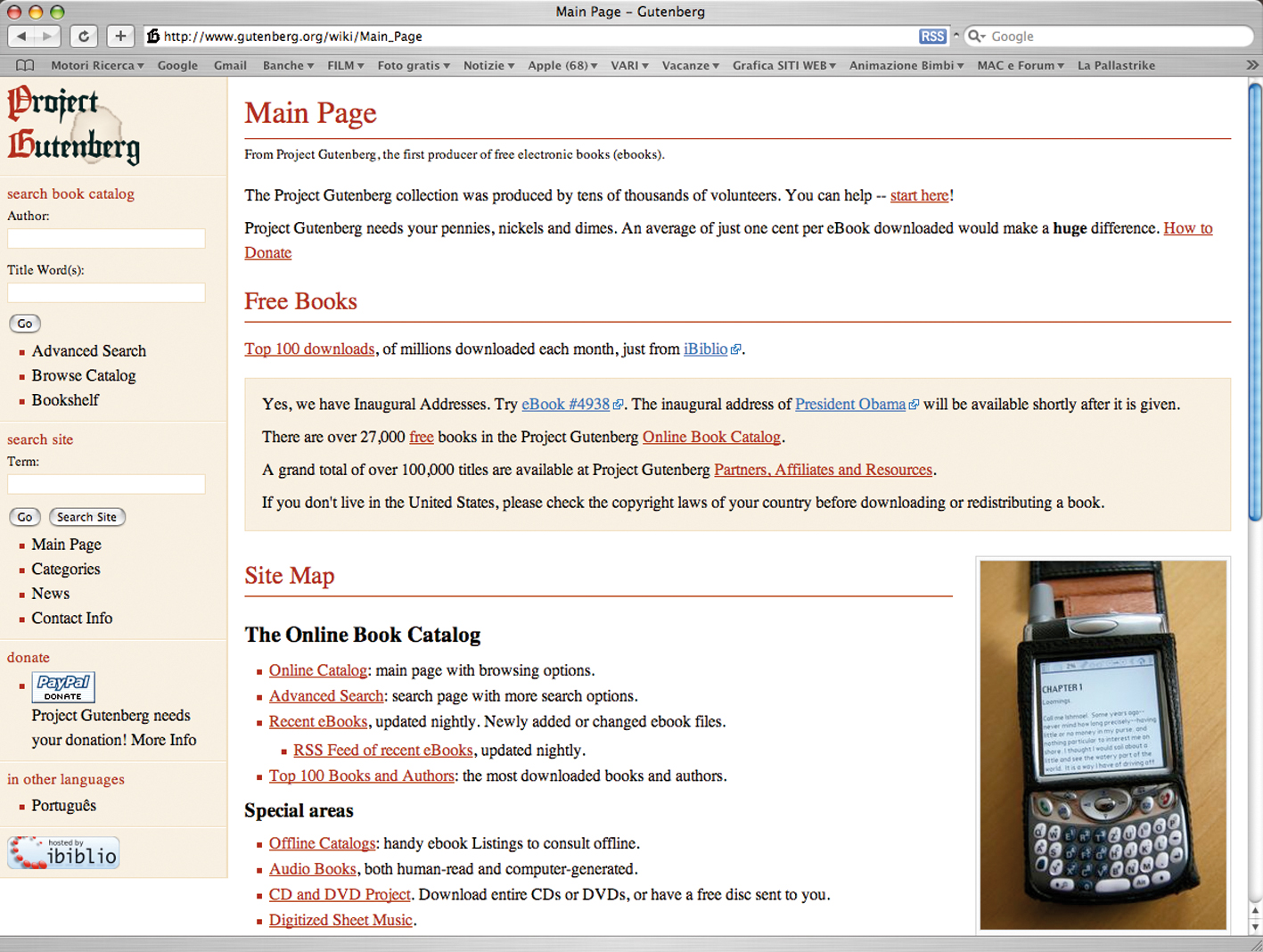Open the bookmarks book icon in the bookmarks bar

click(x=25, y=65)
